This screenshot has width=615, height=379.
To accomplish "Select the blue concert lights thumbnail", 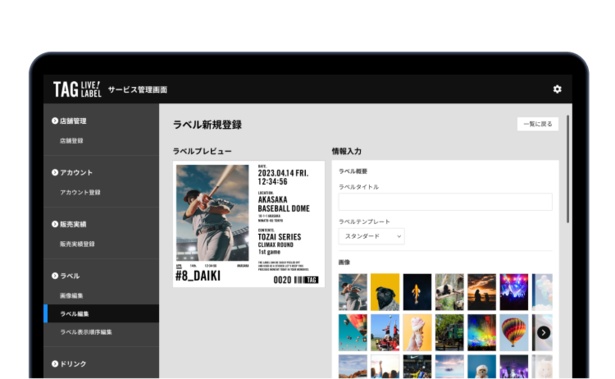I will pyautogui.click(x=514, y=292).
